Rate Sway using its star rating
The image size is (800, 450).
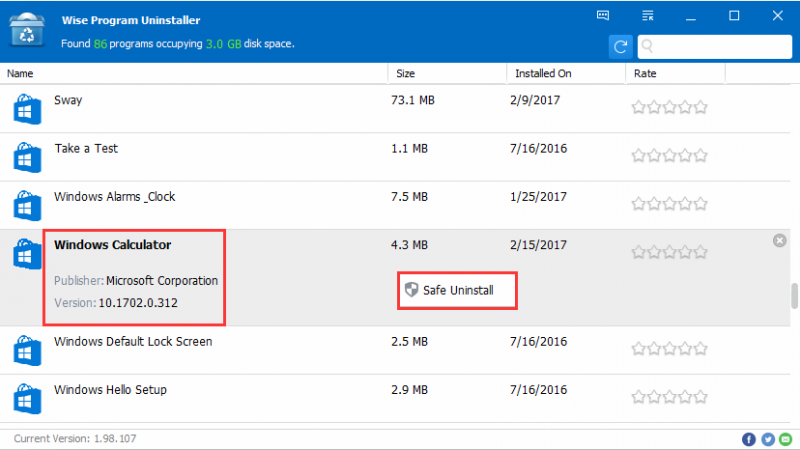(669, 107)
